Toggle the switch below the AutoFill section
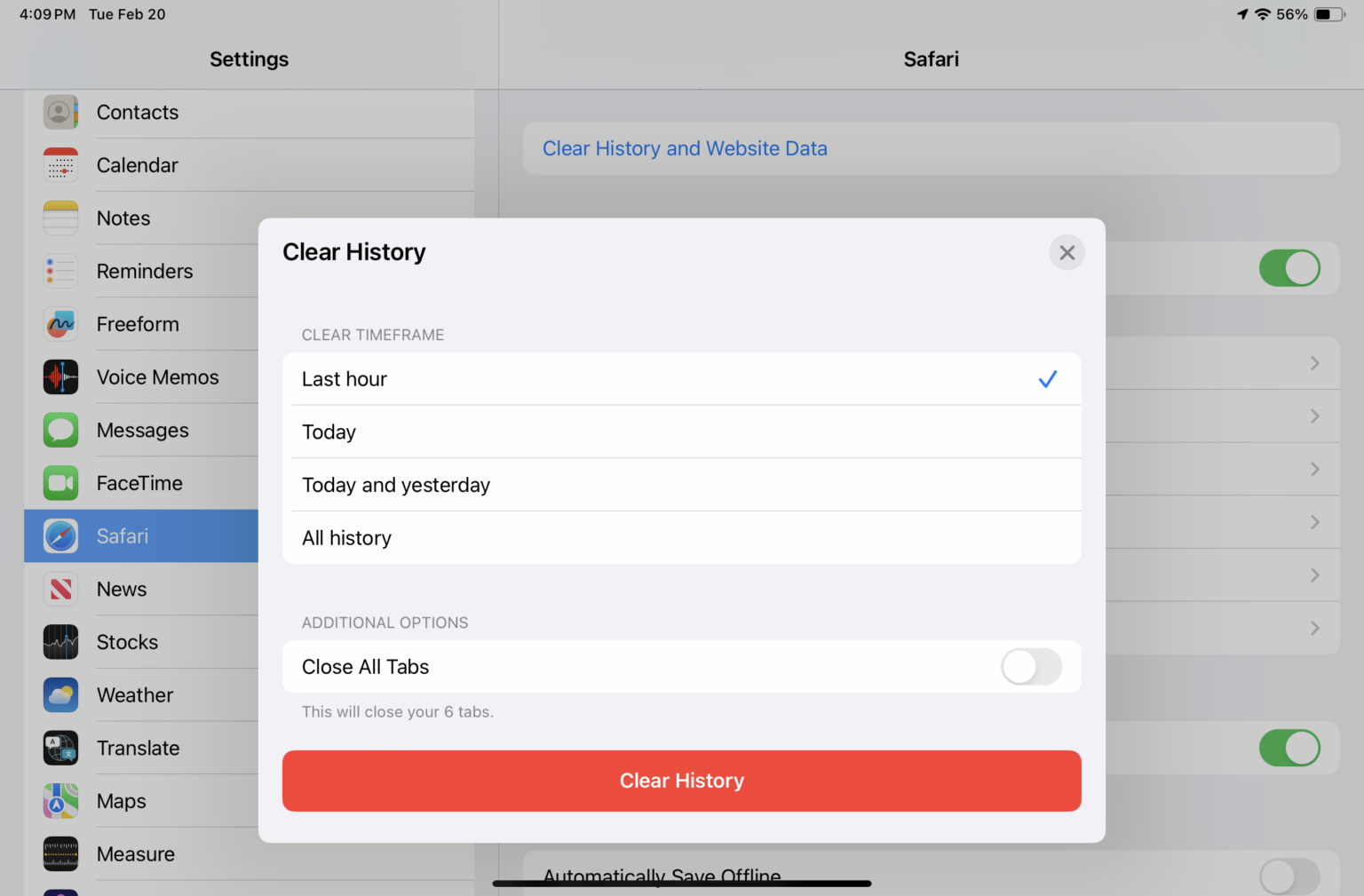1364x896 pixels. click(1289, 748)
